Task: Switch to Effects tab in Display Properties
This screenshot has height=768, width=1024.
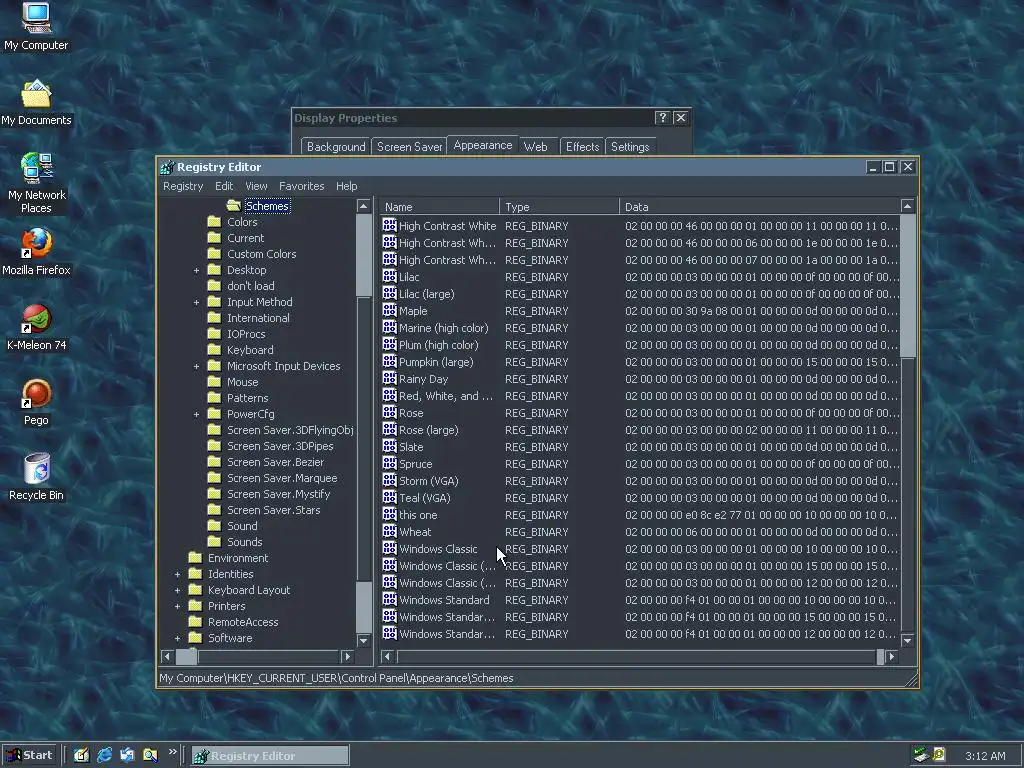Action: coord(582,147)
